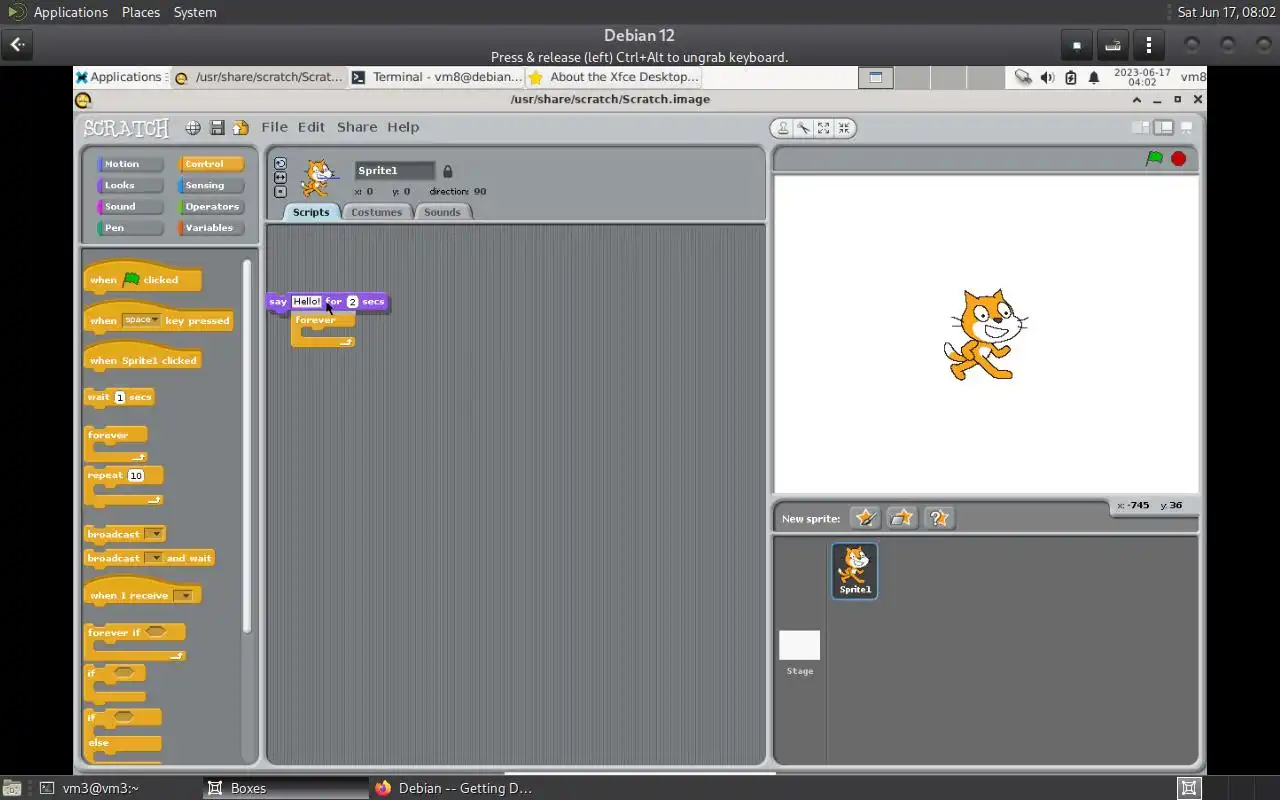Screen dimensions: 1280x800
Task: Set rotation style to don't rotate
Action: pyautogui.click(x=280, y=191)
